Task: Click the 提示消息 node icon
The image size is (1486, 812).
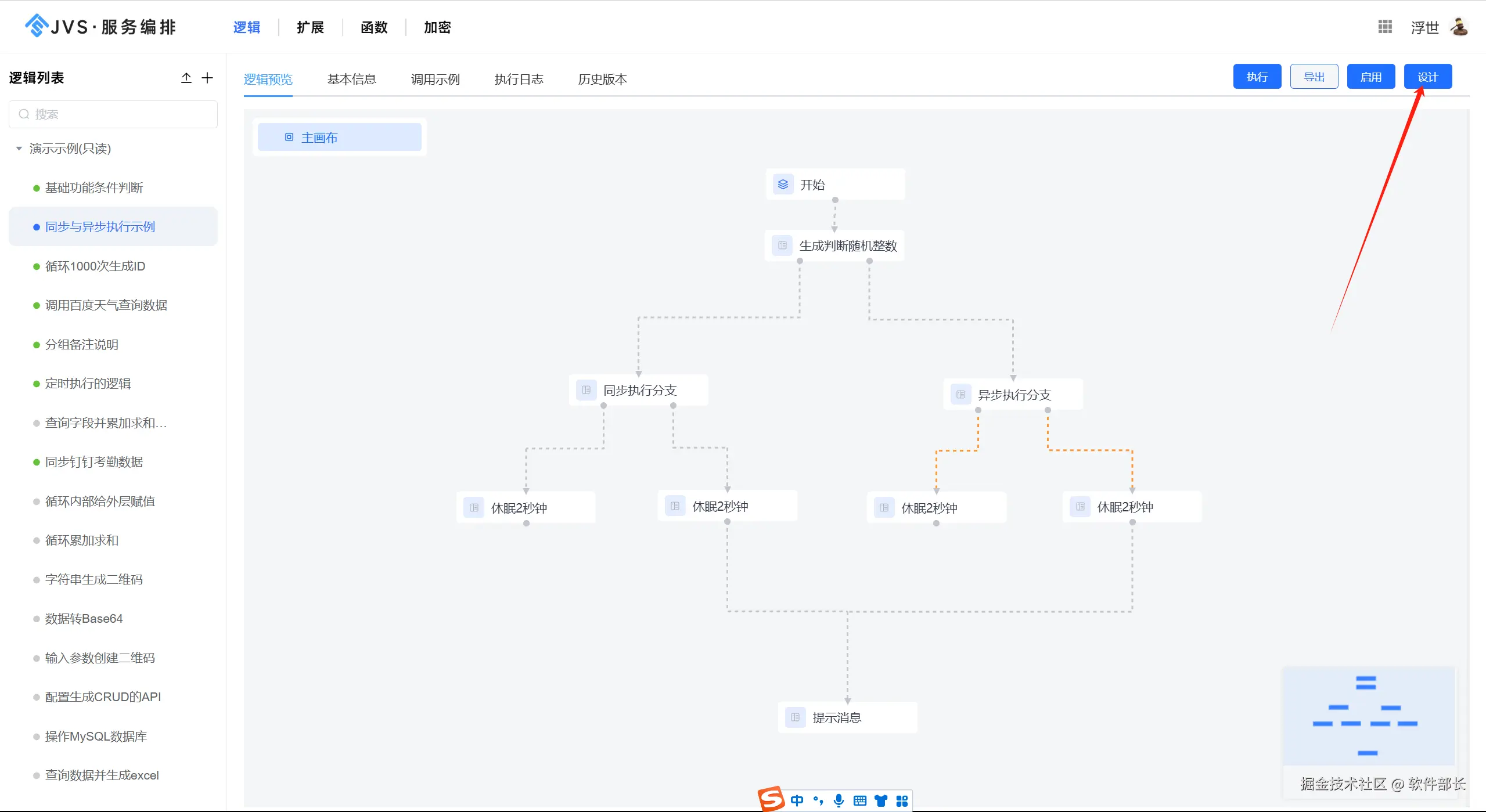Action: 795,717
